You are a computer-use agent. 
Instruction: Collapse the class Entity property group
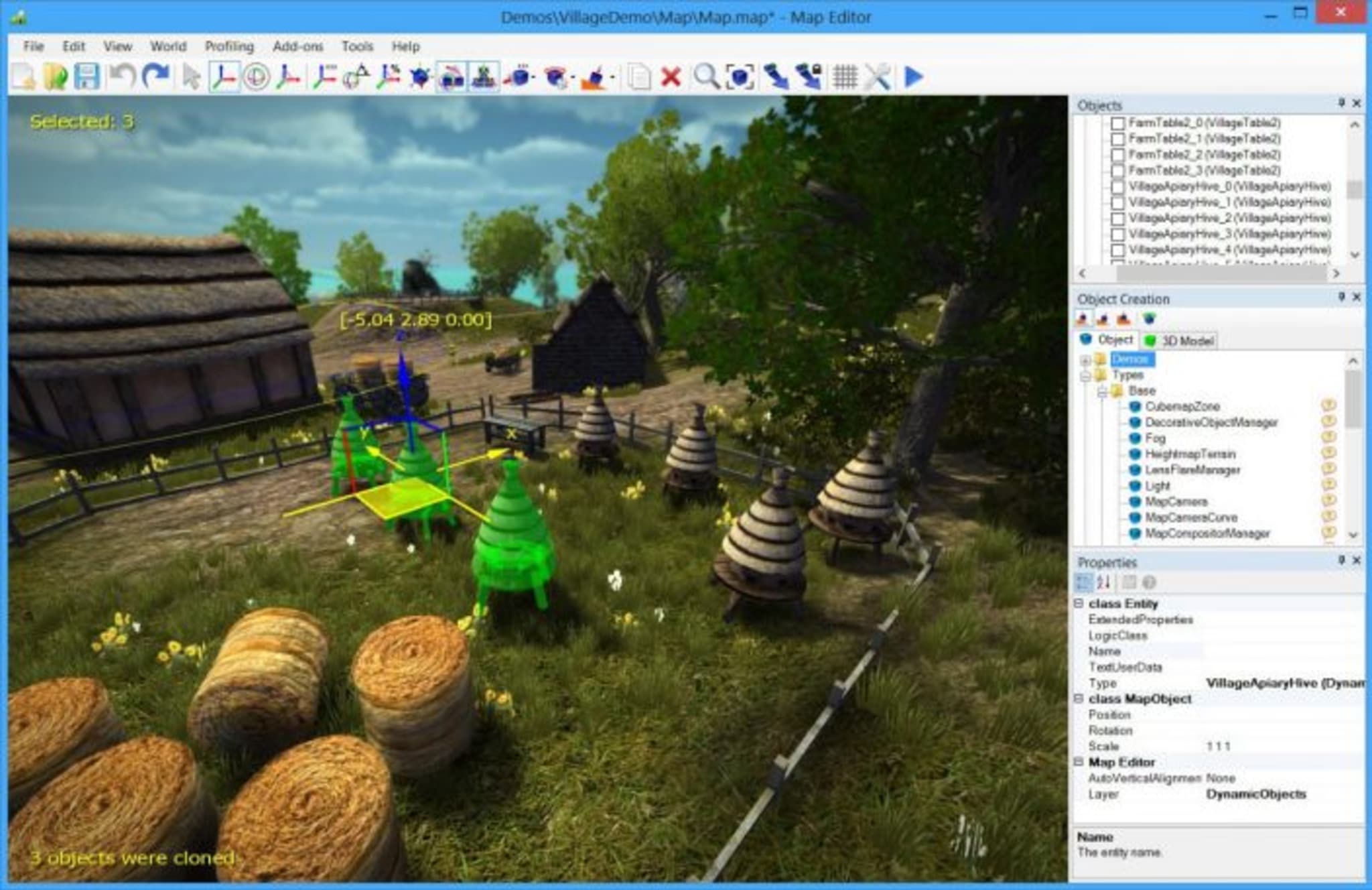click(1079, 603)
